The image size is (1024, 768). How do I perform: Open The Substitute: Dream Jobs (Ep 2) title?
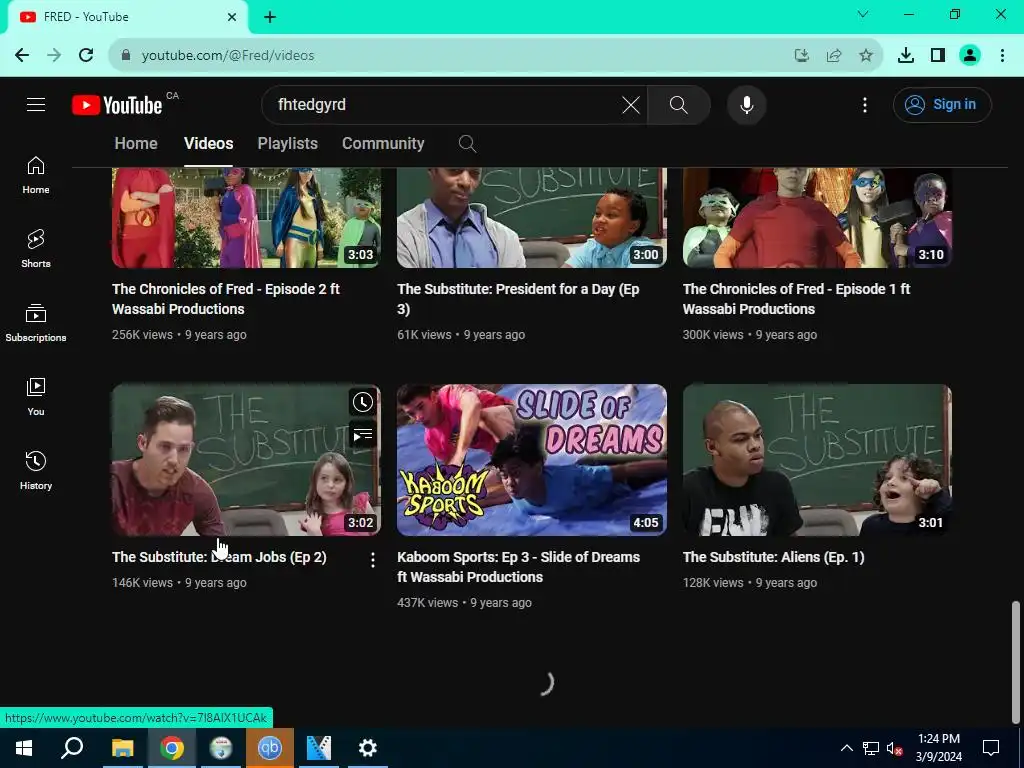coord(219,557)
